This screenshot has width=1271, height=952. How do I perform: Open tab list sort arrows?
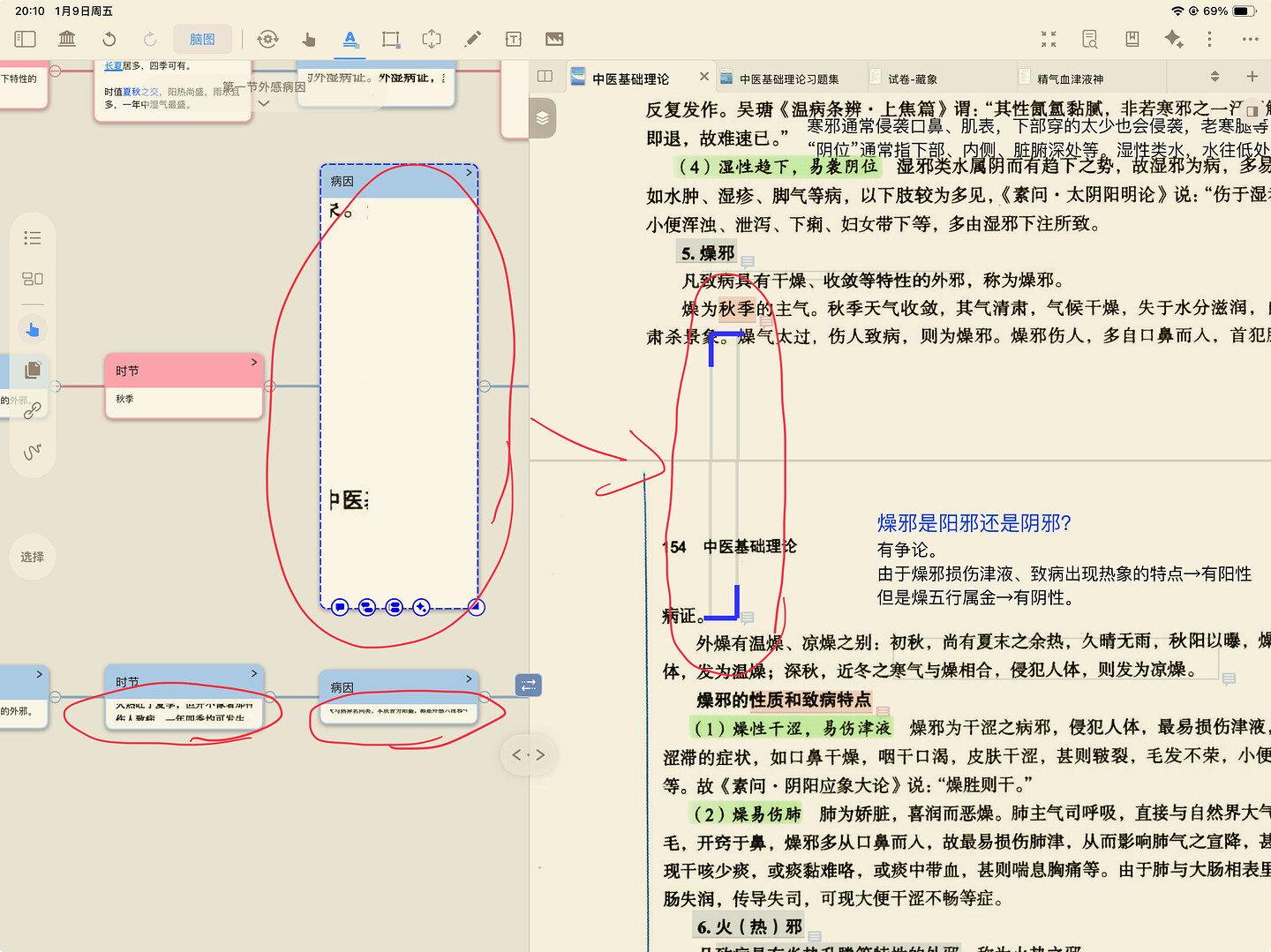pos(1215,77)
